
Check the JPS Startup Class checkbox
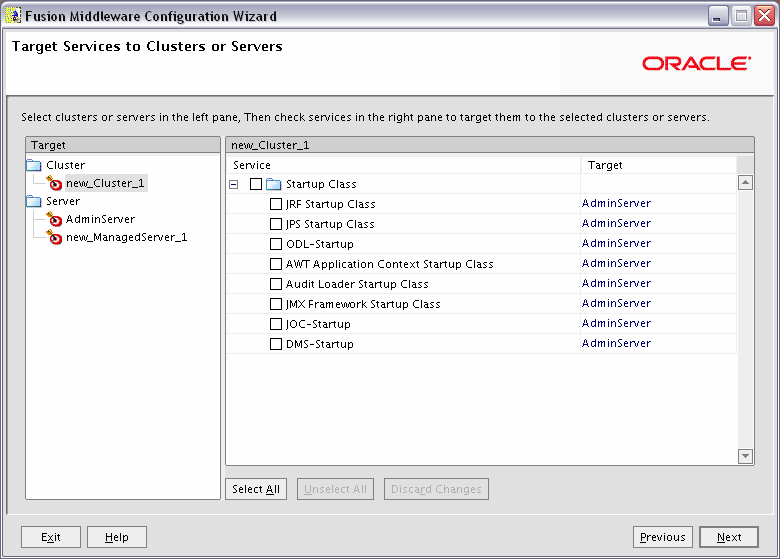[276, 224]
